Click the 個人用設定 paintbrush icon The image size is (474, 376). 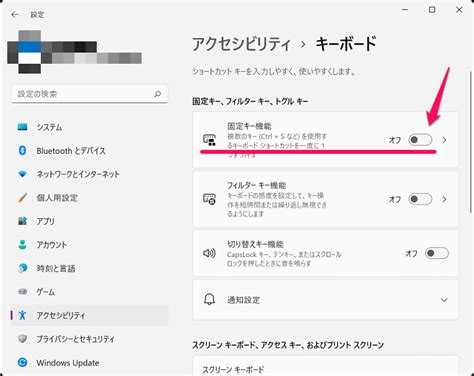(x=22, y=198)
